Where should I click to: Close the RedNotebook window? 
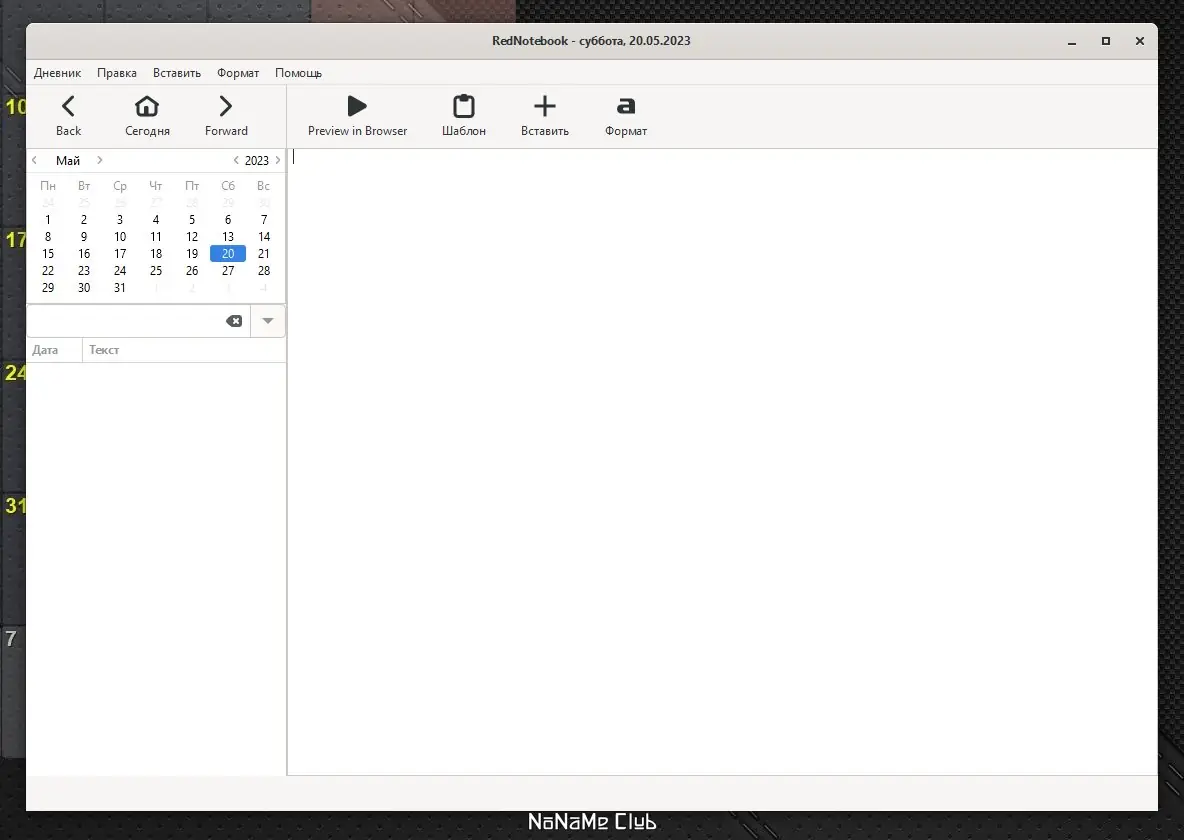point(1139,42)
